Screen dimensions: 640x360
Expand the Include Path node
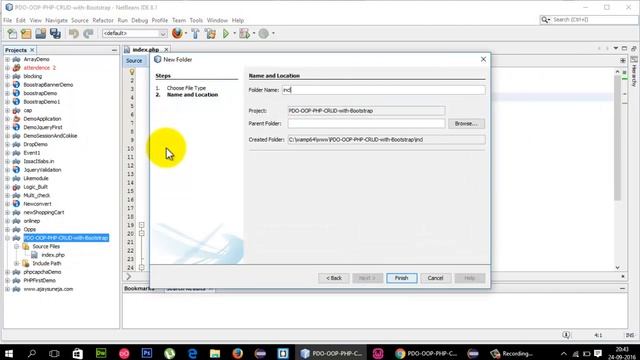16,263
